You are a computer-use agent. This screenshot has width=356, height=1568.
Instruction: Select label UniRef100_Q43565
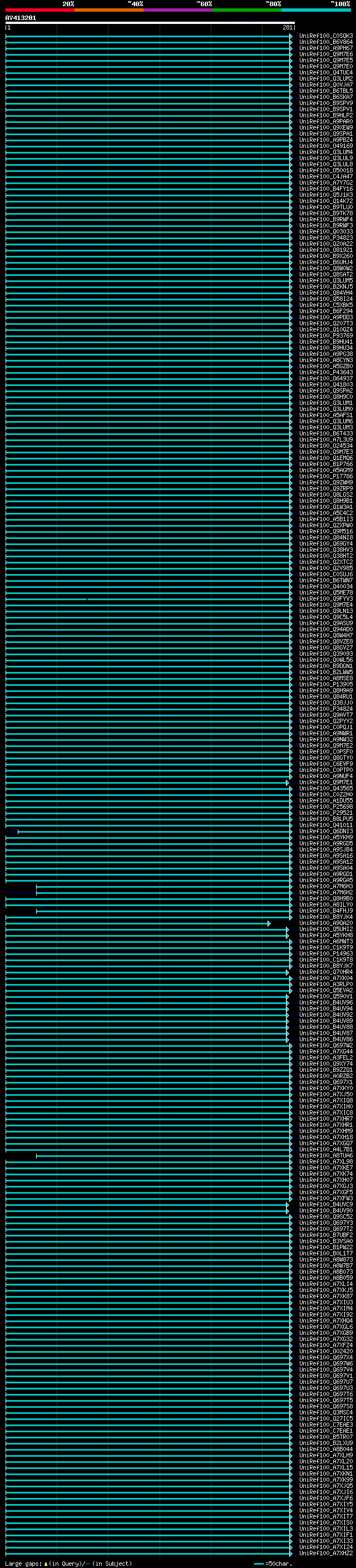[326, 788]
